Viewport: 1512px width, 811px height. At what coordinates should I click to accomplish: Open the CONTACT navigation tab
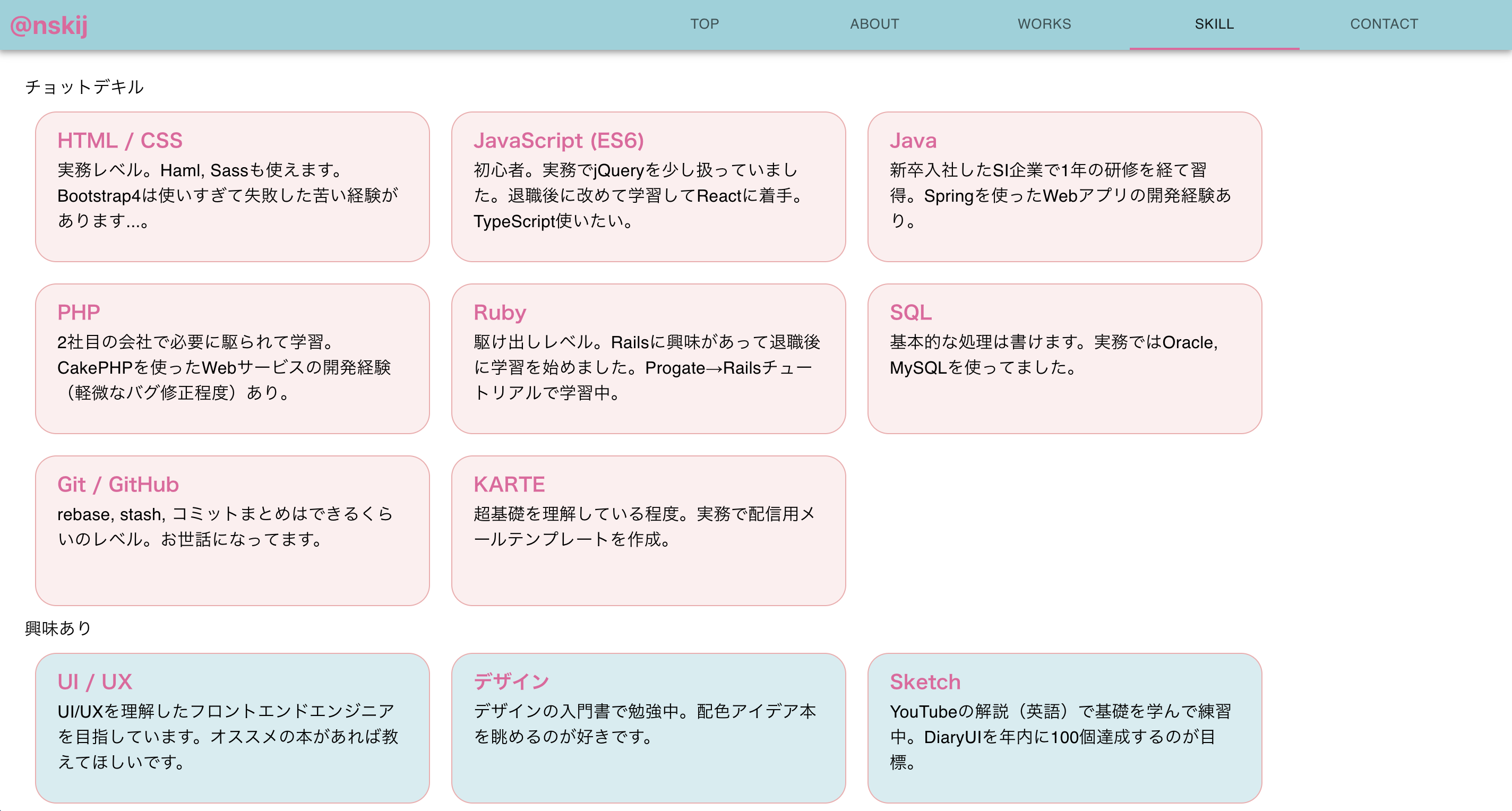(x=1384, y=24)
